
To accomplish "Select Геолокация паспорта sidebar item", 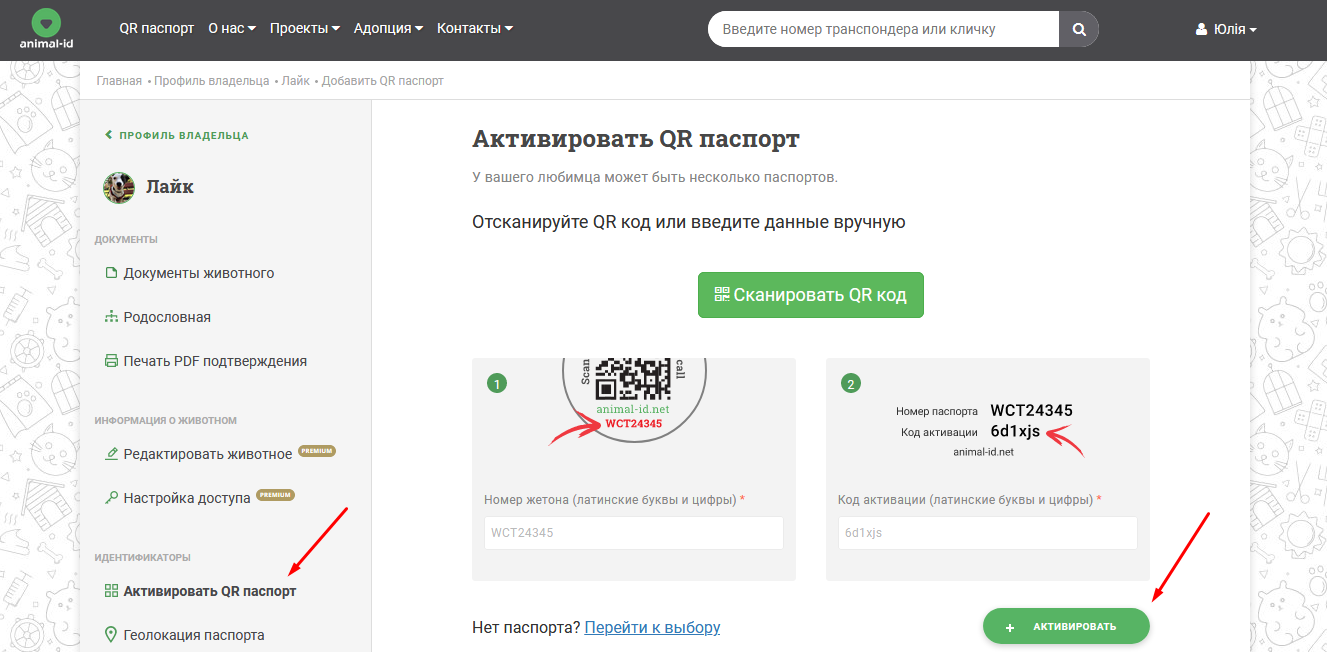I will [193, 635].
